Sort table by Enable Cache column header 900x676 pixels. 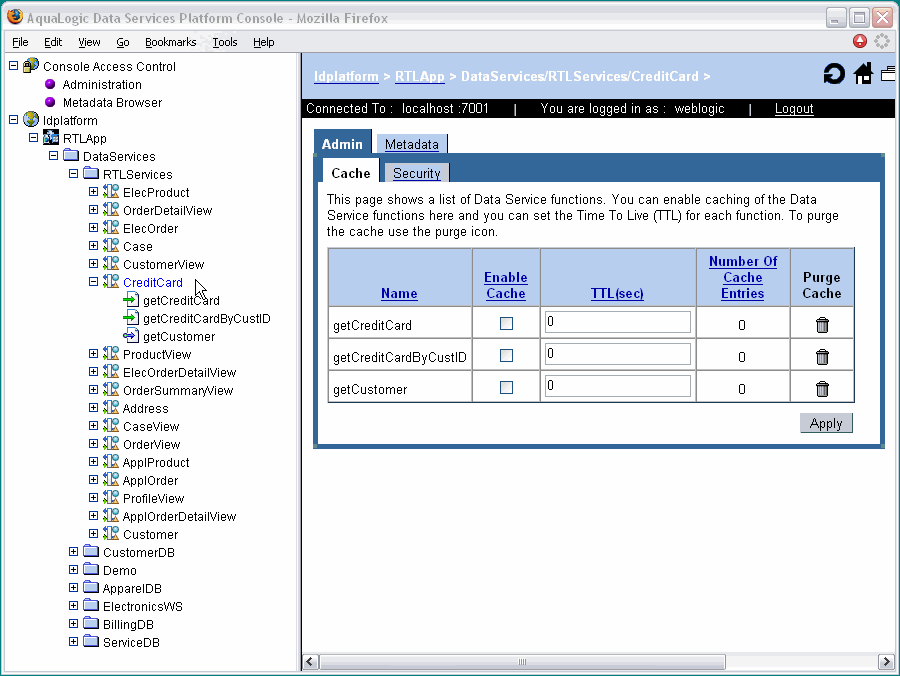tap(506, 285)
